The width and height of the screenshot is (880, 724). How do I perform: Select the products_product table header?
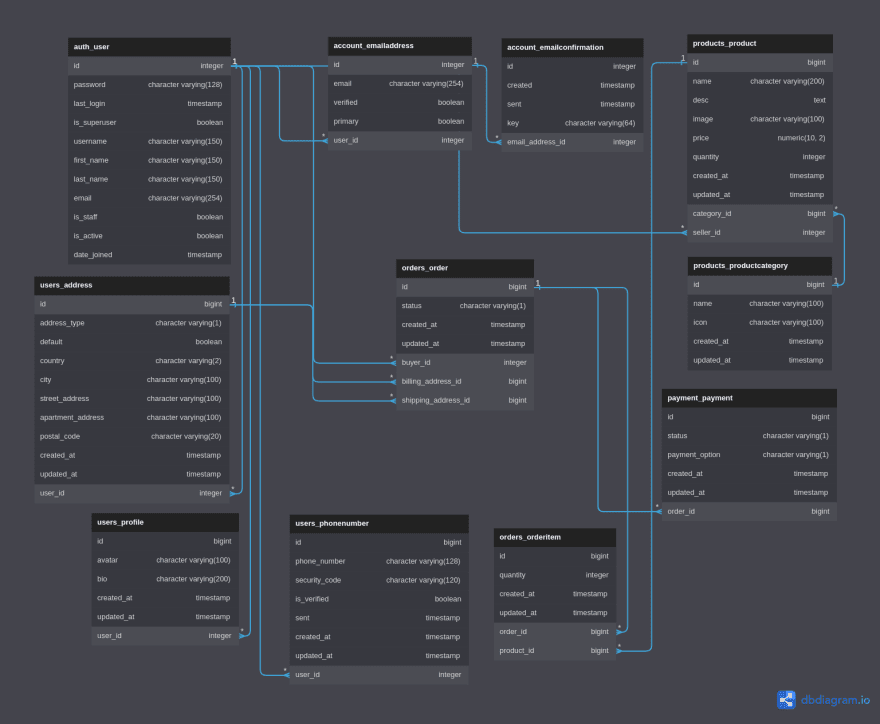coord(760,44)
